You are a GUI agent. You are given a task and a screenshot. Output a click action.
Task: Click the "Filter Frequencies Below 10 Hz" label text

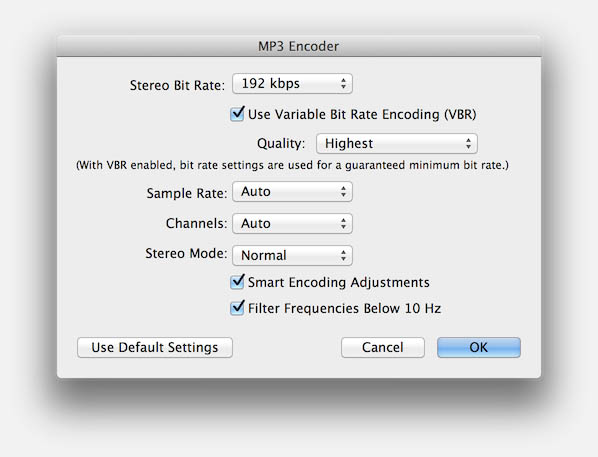point(344,308)
